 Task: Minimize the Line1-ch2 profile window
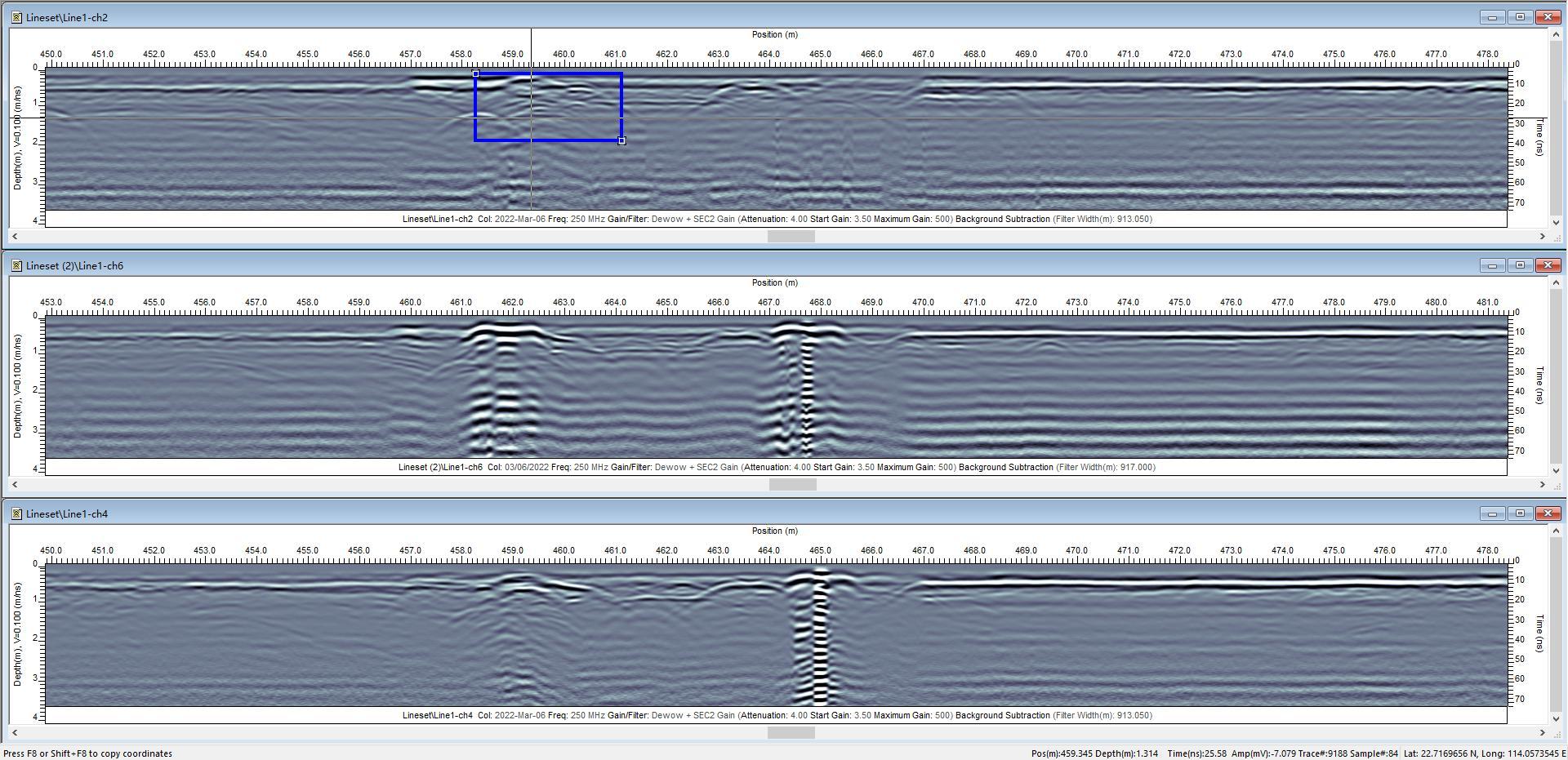coord(1493,17)
